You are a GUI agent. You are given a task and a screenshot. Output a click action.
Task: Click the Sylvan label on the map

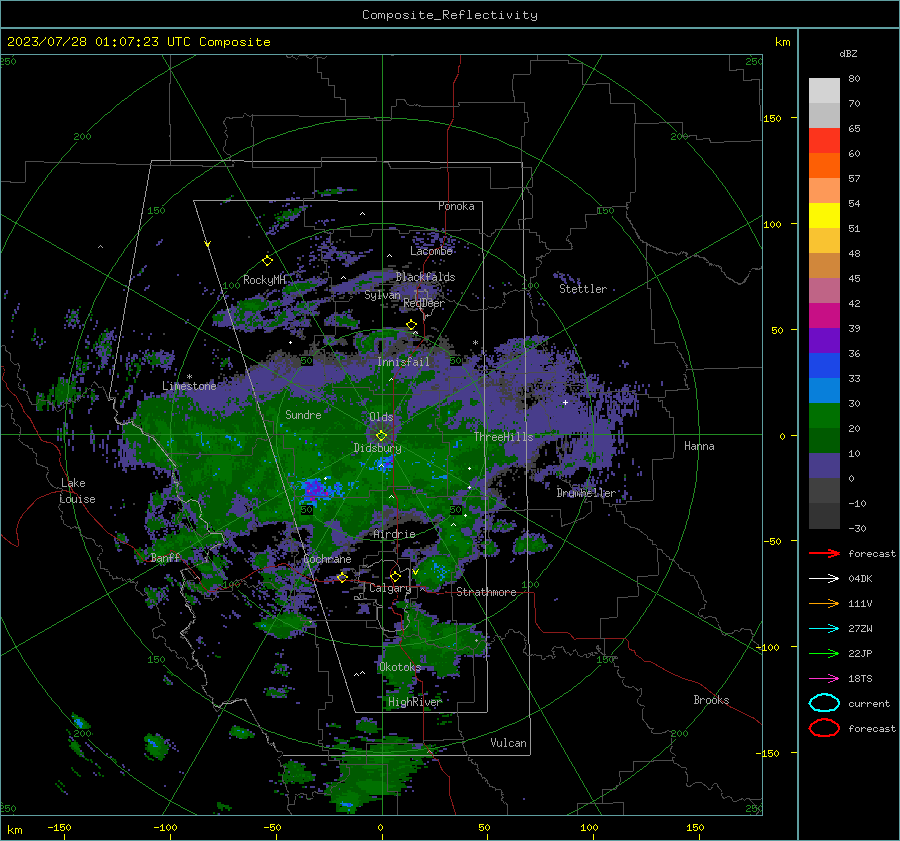[382, 295]
